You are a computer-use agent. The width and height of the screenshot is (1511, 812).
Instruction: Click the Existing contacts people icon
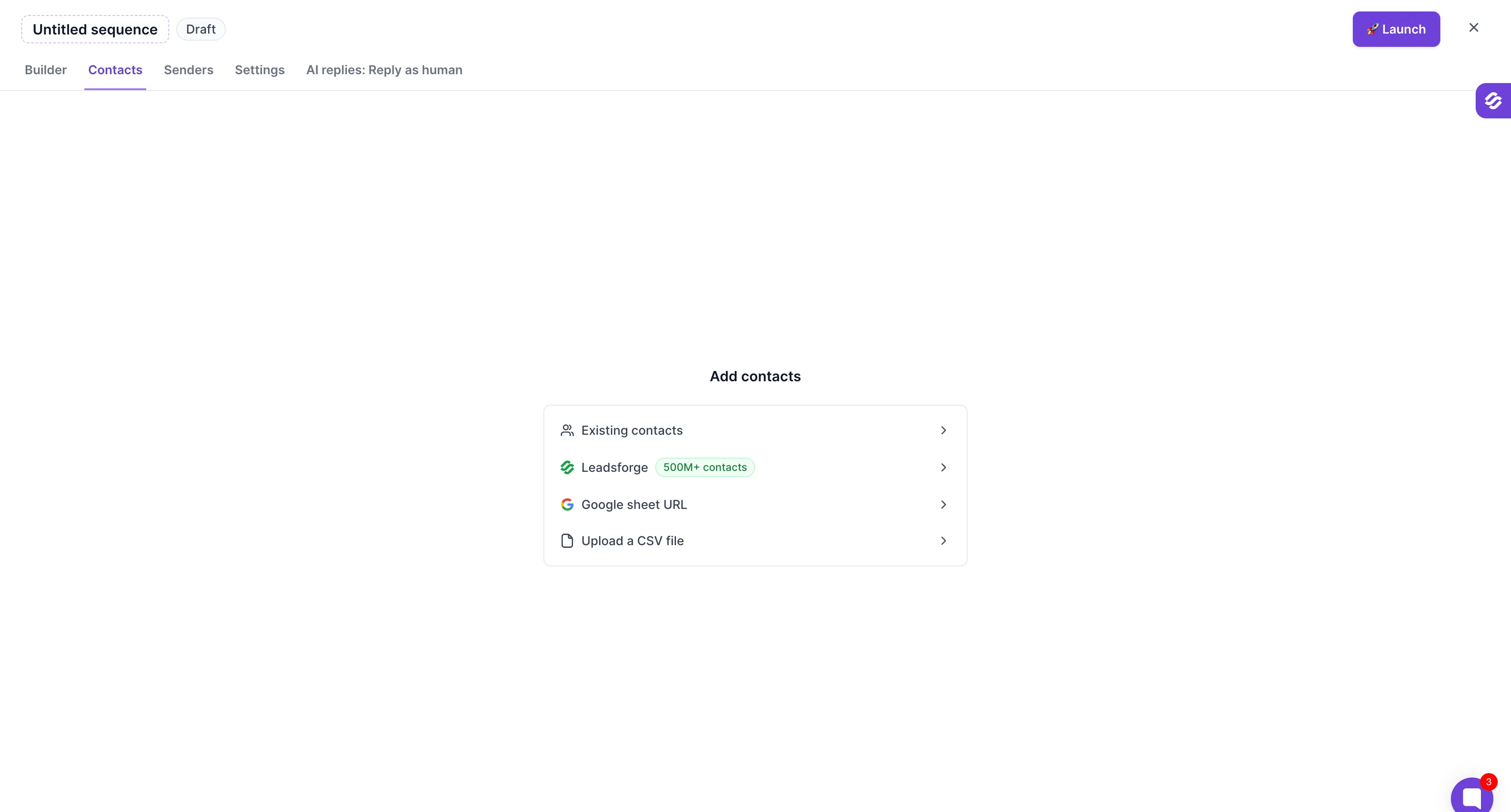(x=566, y=430)
